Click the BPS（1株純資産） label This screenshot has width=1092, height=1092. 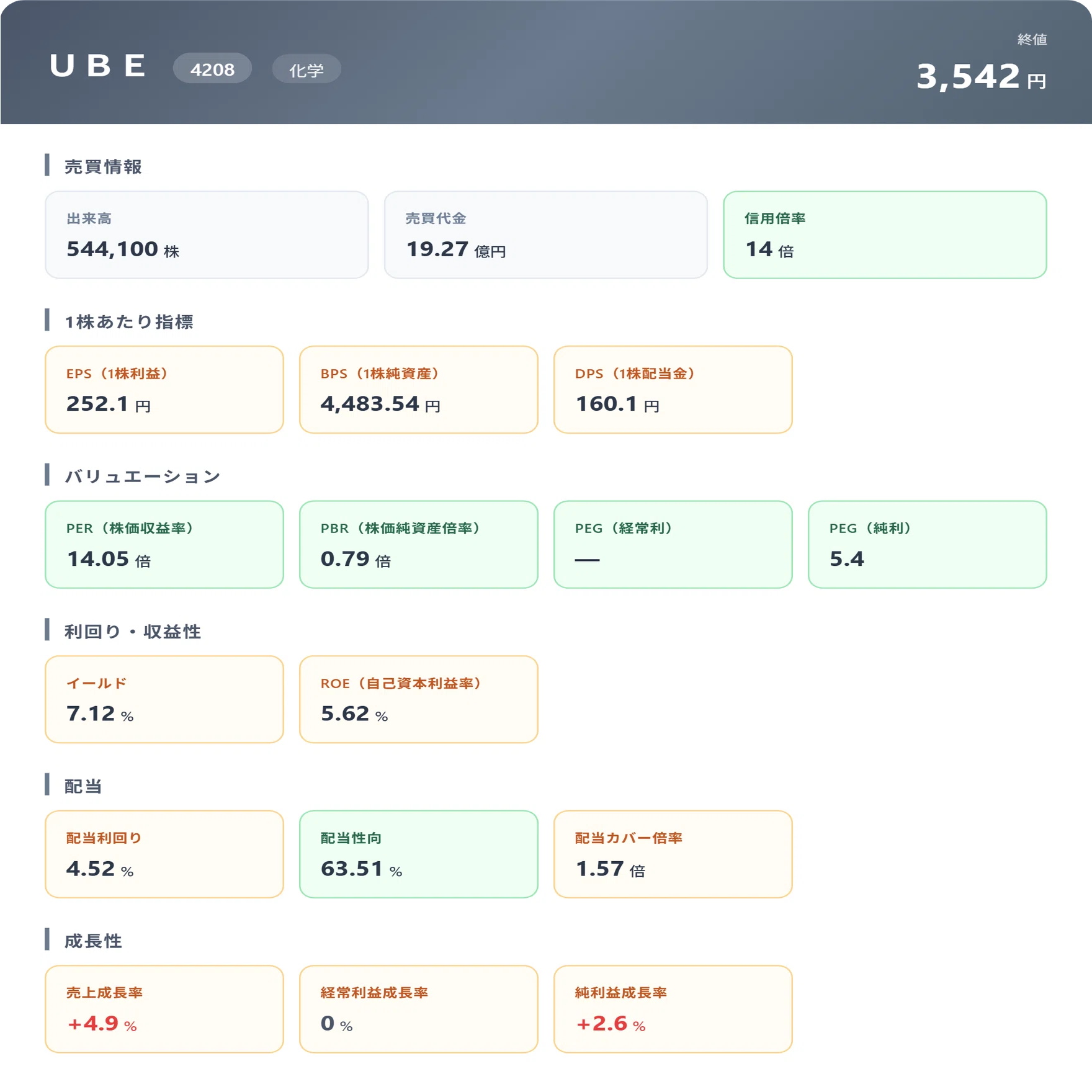pos(380,374)
